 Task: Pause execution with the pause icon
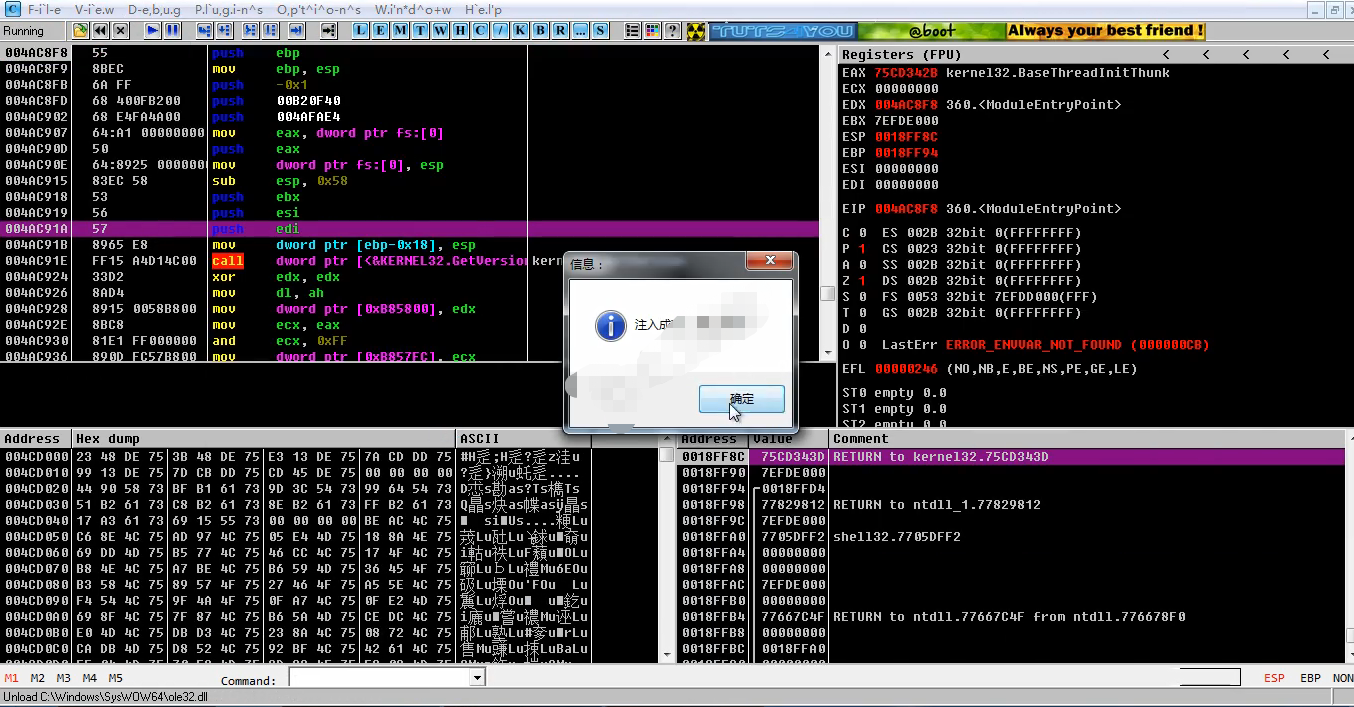click(x=173, y=31)
